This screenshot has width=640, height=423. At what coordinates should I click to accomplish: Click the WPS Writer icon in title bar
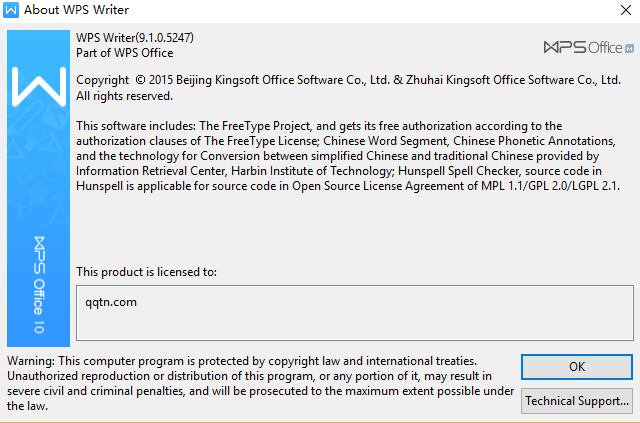click(11, 10)
